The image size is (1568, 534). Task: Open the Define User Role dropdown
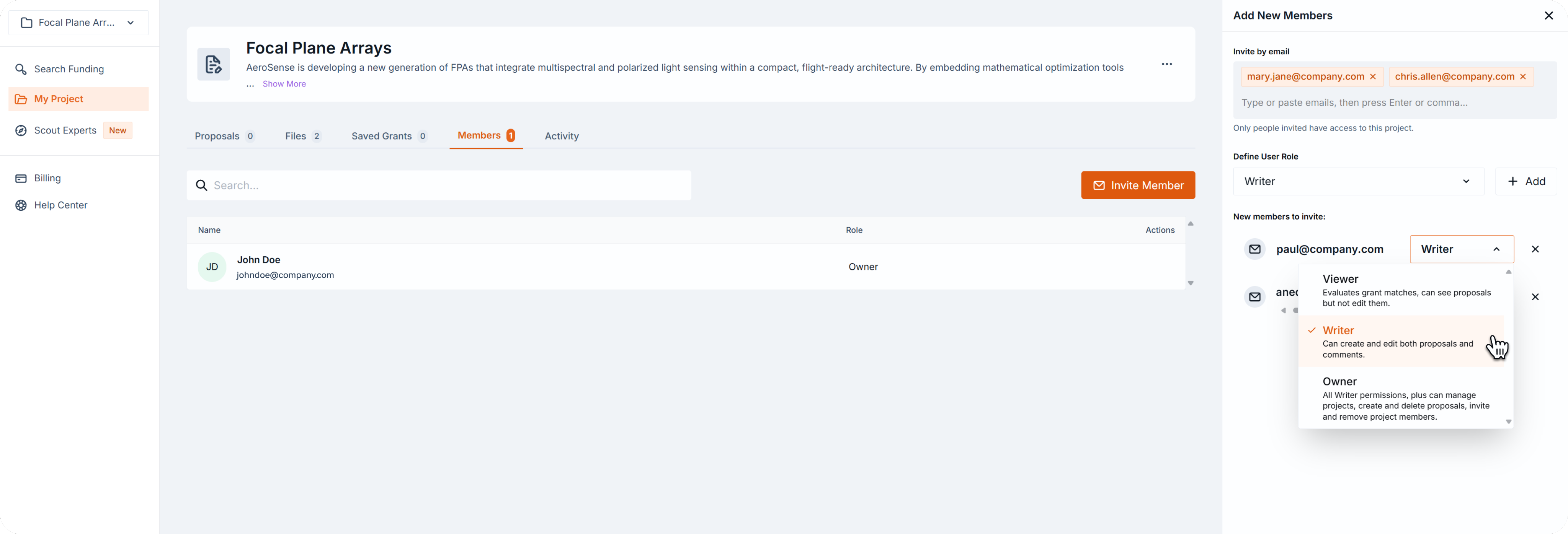[1357, 182]
